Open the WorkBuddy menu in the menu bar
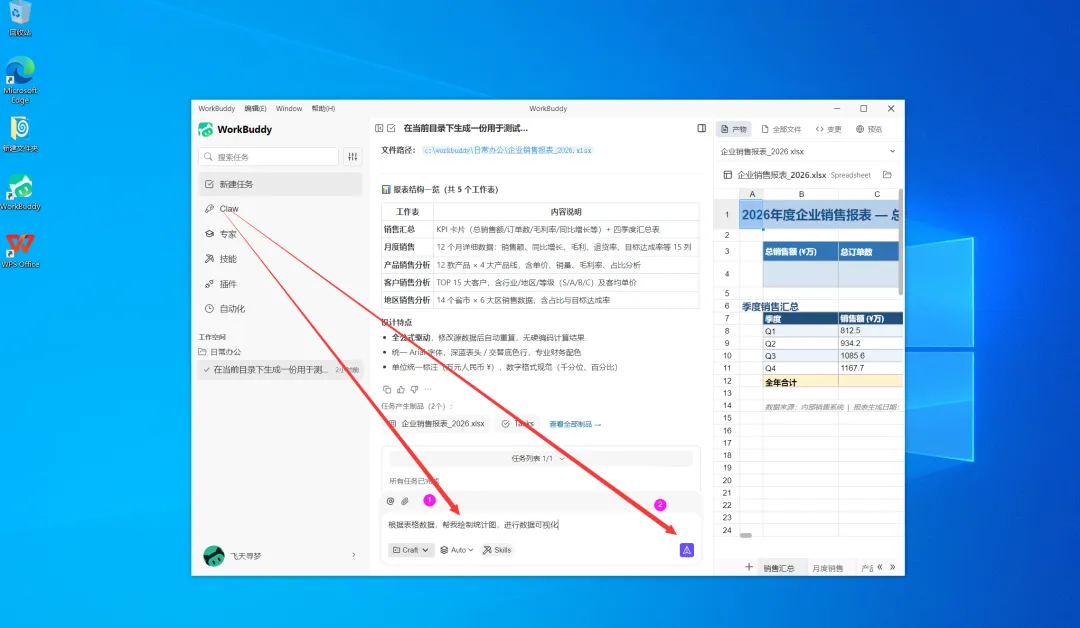The image size is (1080, 628). (216, 109)
